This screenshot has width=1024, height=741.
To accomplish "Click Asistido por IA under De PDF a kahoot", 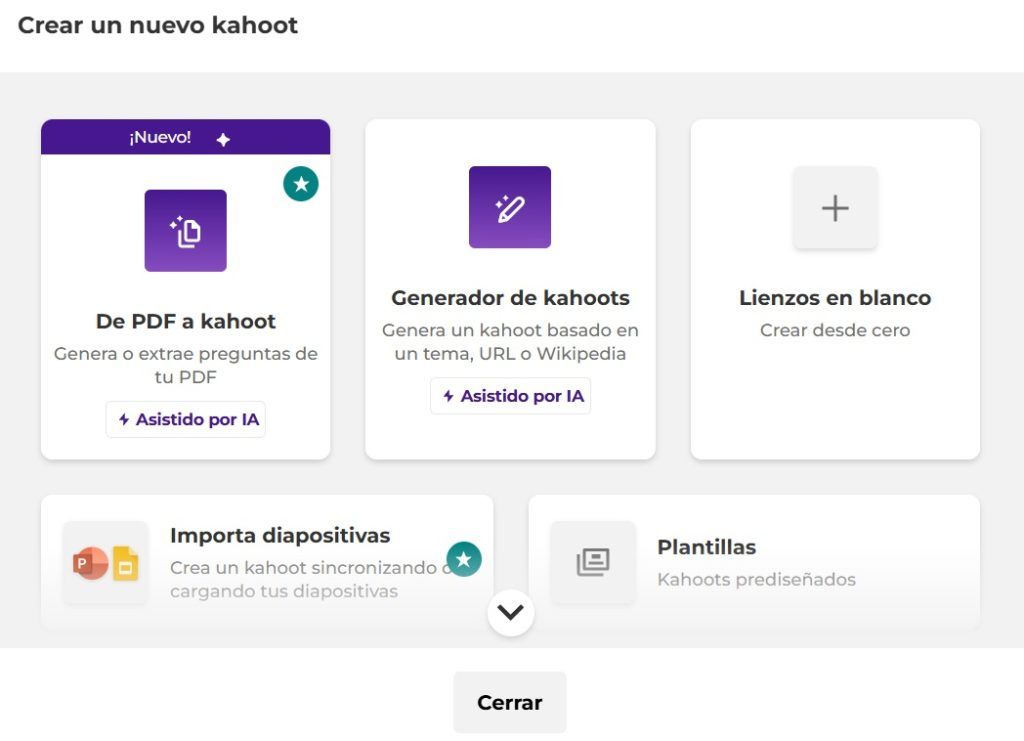I will pyautogui.click(x=186, y=419).
